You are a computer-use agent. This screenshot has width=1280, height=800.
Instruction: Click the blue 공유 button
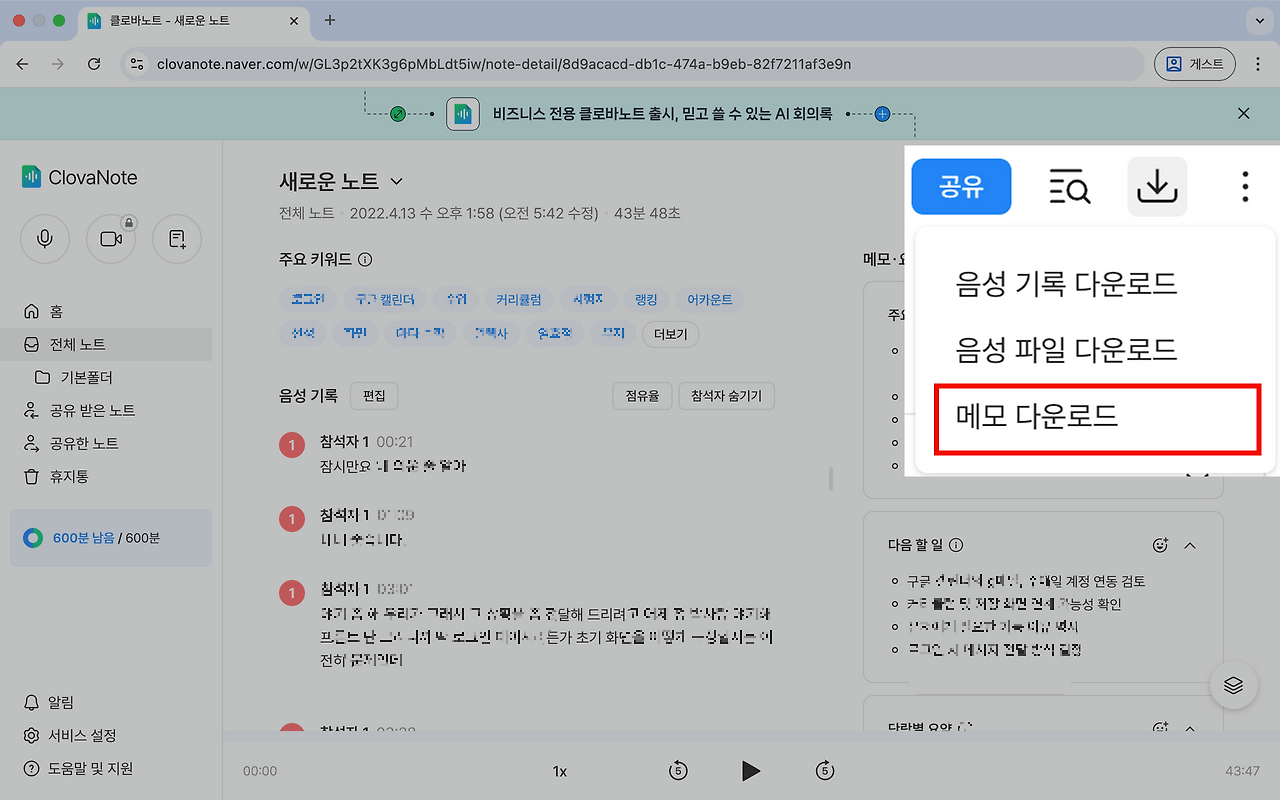(961, 186)
